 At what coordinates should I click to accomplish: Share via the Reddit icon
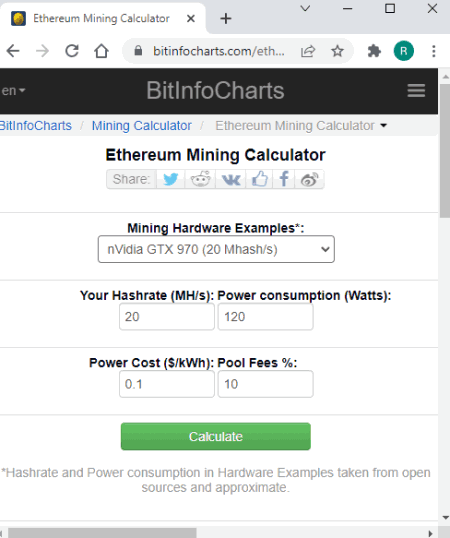[x=200, y=179]
